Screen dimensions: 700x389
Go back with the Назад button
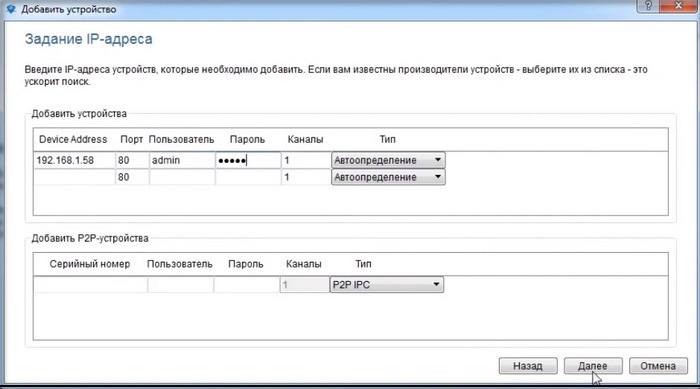(528, 366)
